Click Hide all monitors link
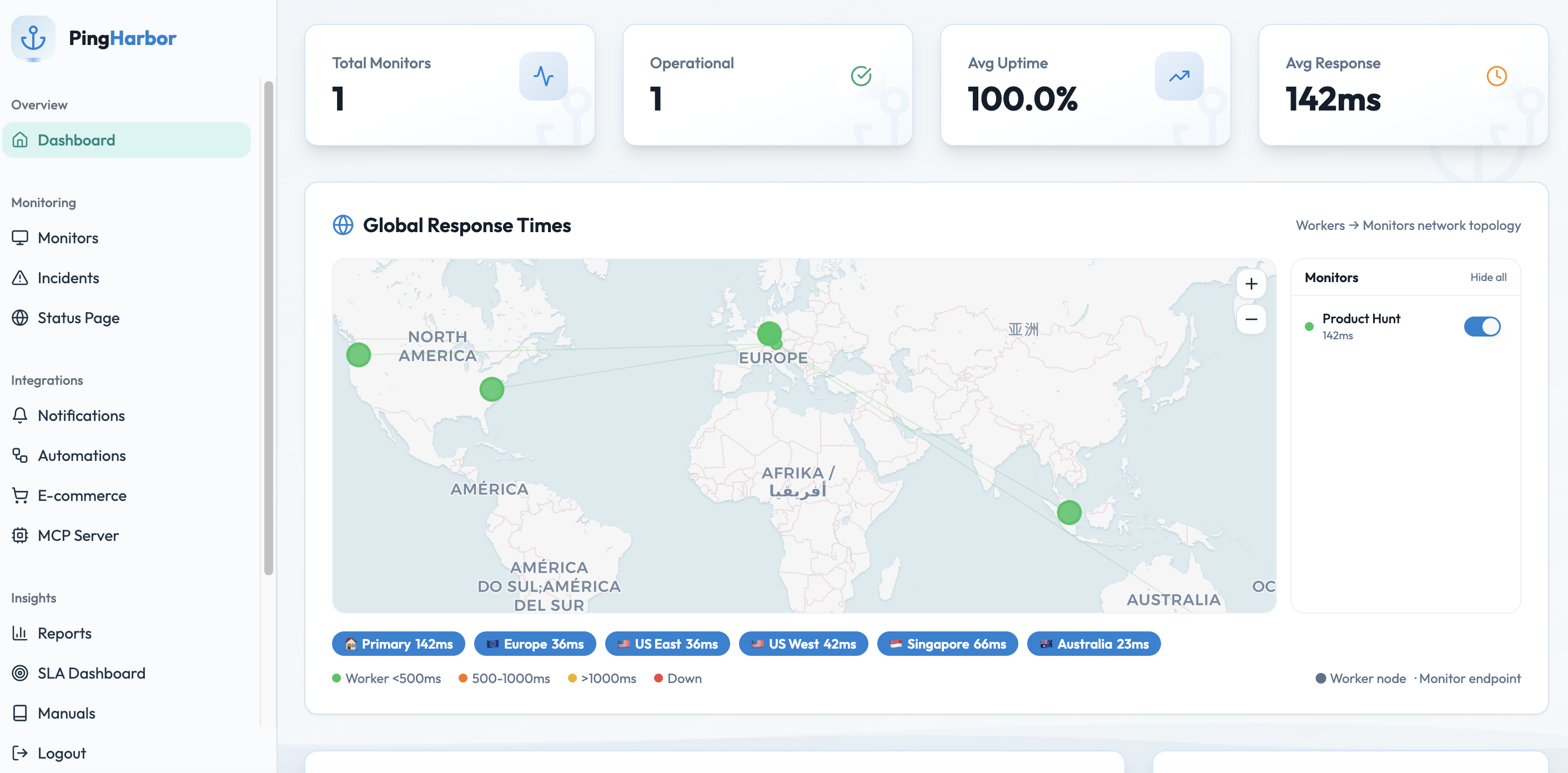Image resolution: width=1568 pixels, height=773 pixels. coord(1488,278)
